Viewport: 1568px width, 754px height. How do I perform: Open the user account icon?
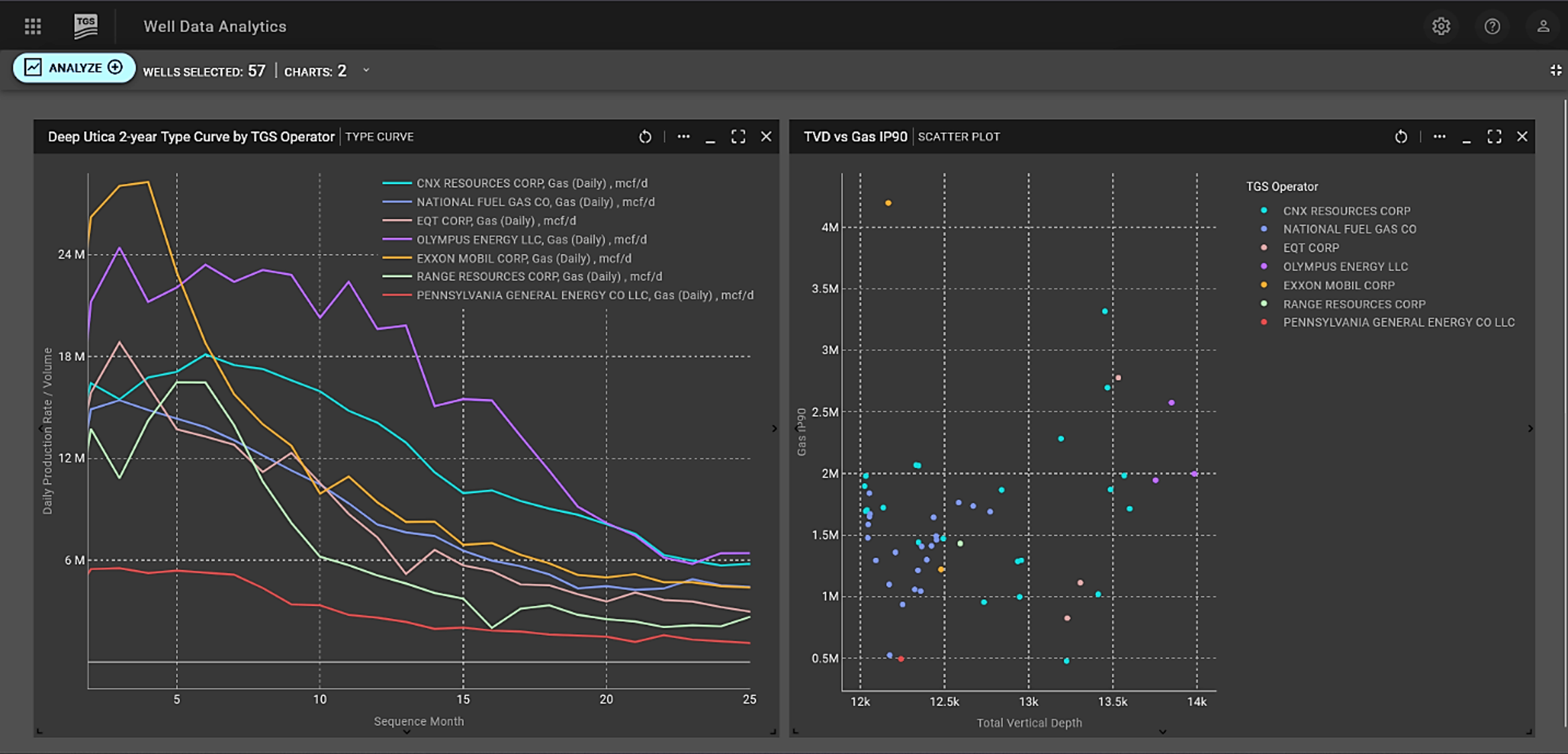[1543, 26]
